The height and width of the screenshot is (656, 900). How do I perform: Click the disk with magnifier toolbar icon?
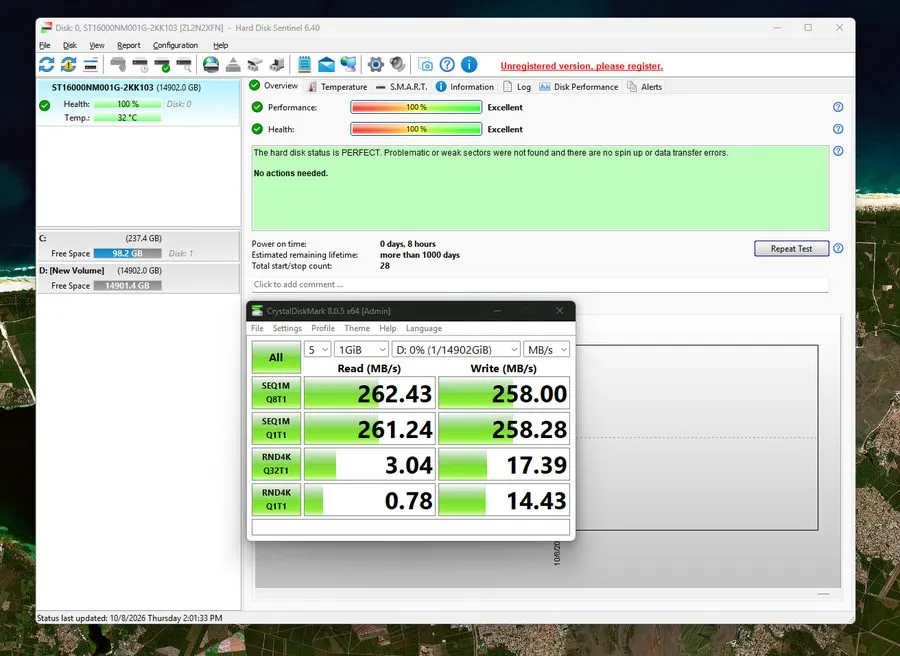click(184, 64)
